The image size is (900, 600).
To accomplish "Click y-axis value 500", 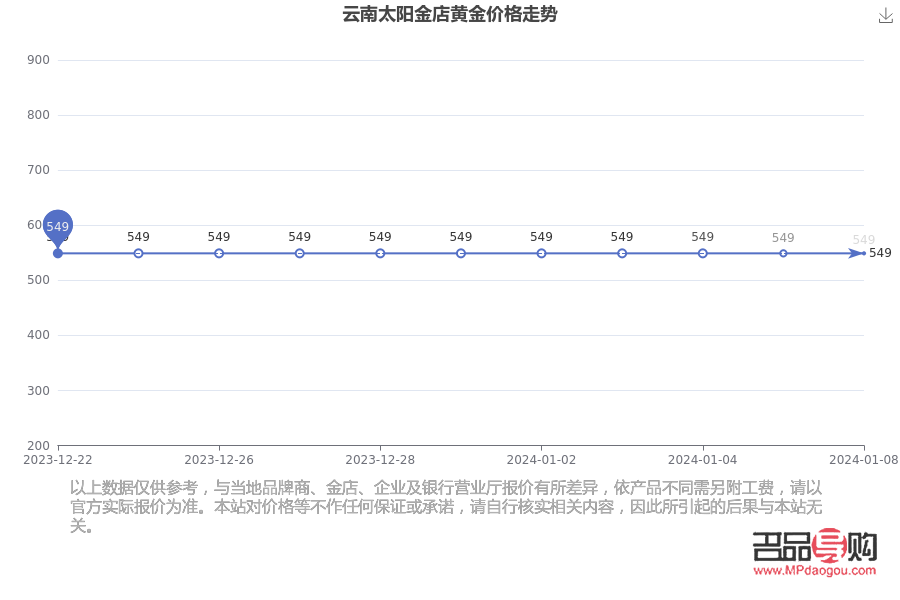I will point(38,280).
